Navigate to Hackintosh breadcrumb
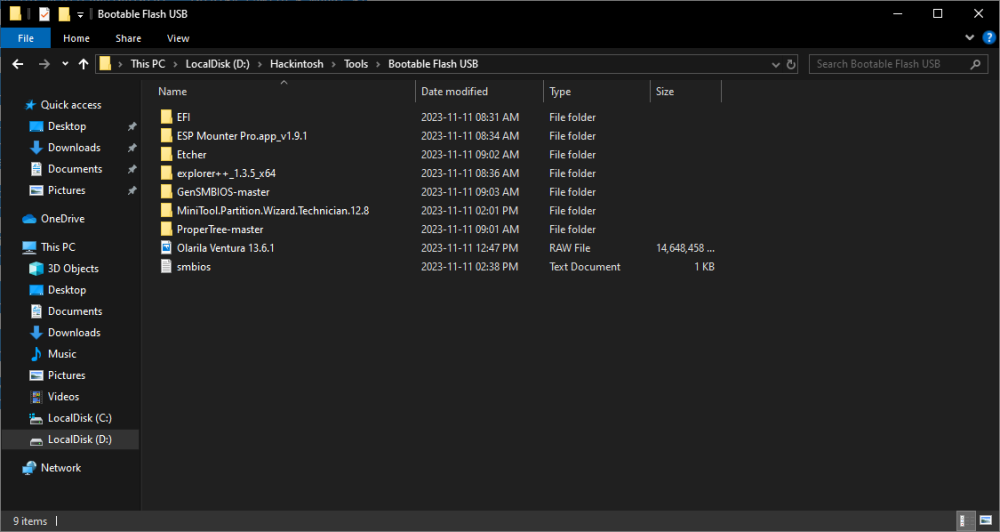 click(x=297, y=64)
